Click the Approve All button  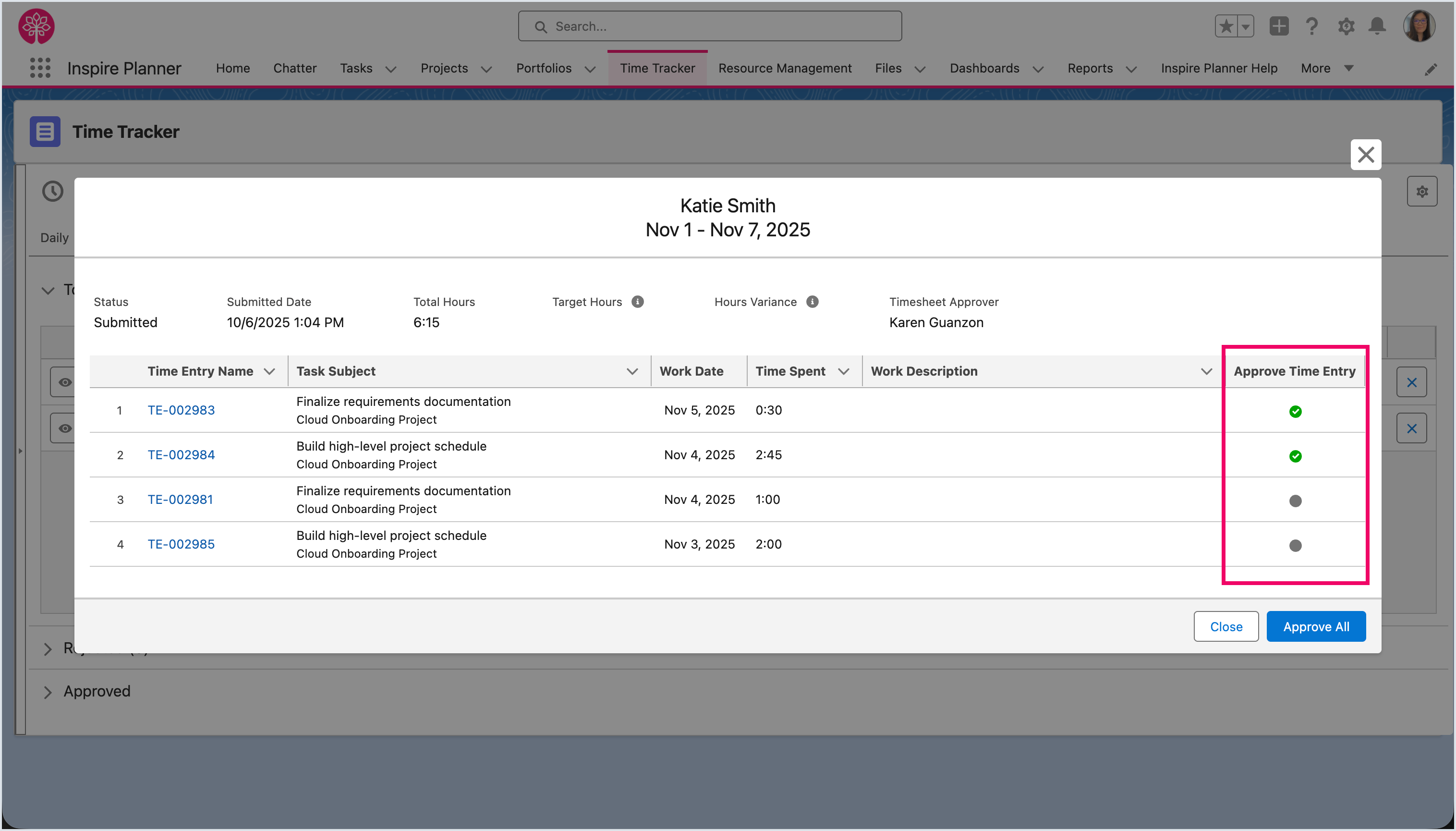tap(1316, 626)
